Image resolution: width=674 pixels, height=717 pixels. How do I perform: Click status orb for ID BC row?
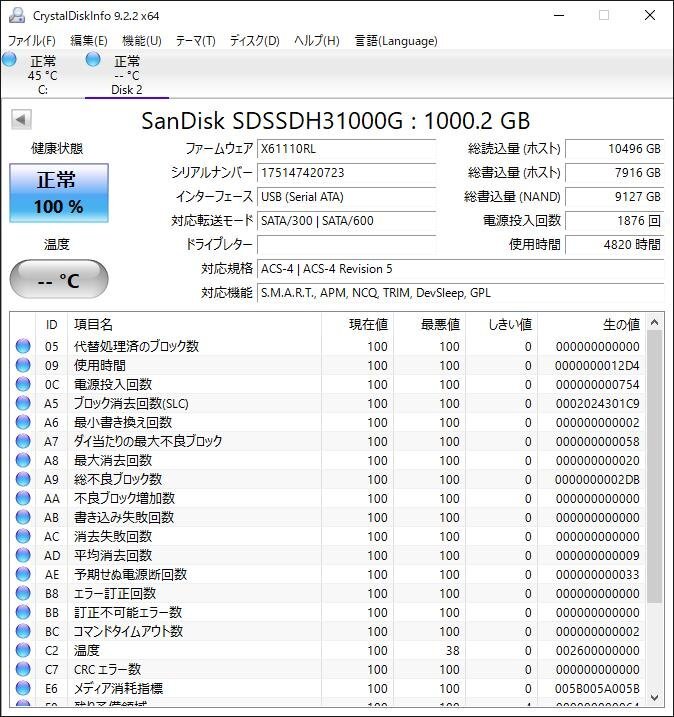23,631
